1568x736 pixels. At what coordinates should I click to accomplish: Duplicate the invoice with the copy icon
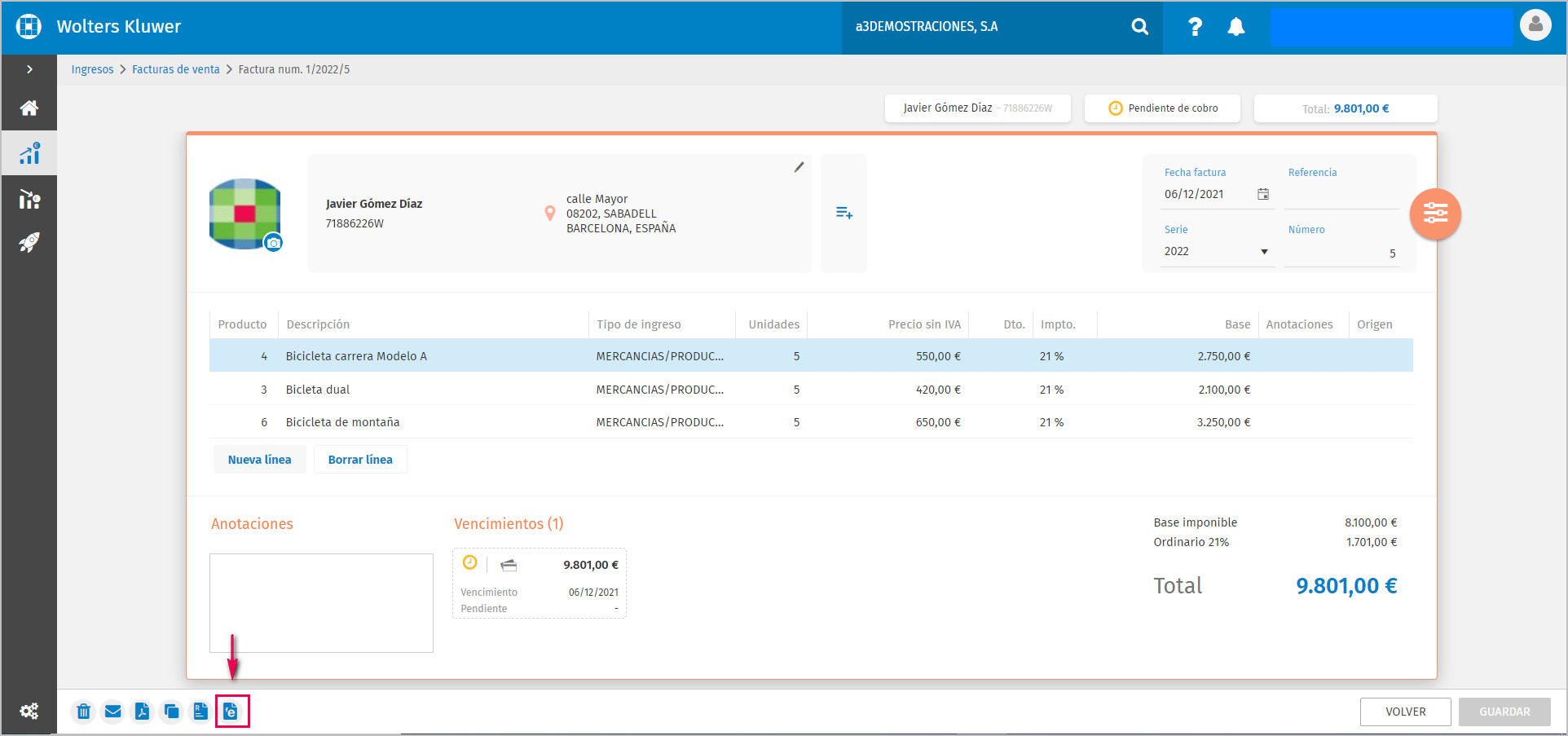click(171, 712)
